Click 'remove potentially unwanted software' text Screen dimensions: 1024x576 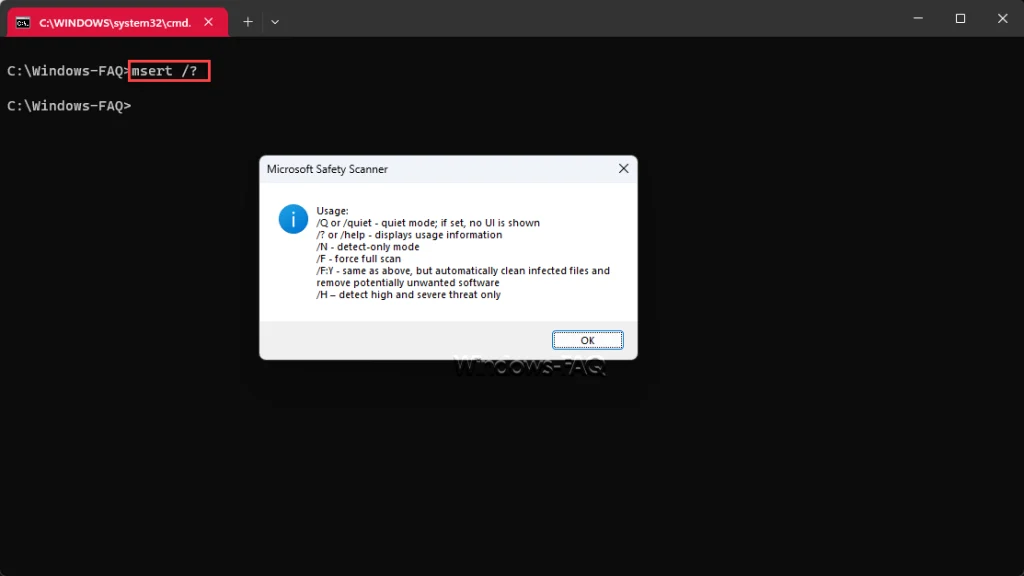click(x=408, y=283)
